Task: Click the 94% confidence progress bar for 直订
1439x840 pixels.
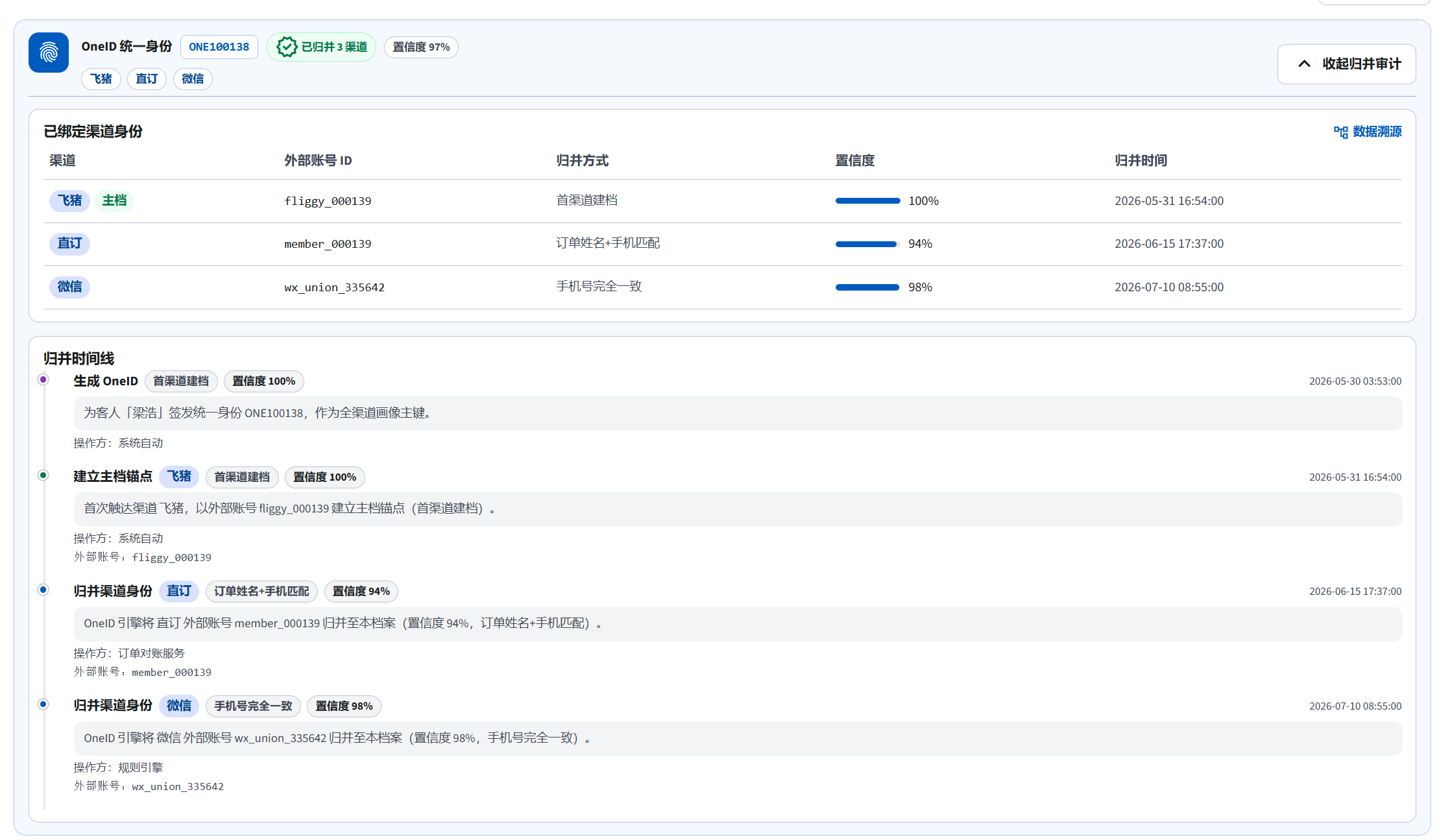Action: click(x=867, y=244)
